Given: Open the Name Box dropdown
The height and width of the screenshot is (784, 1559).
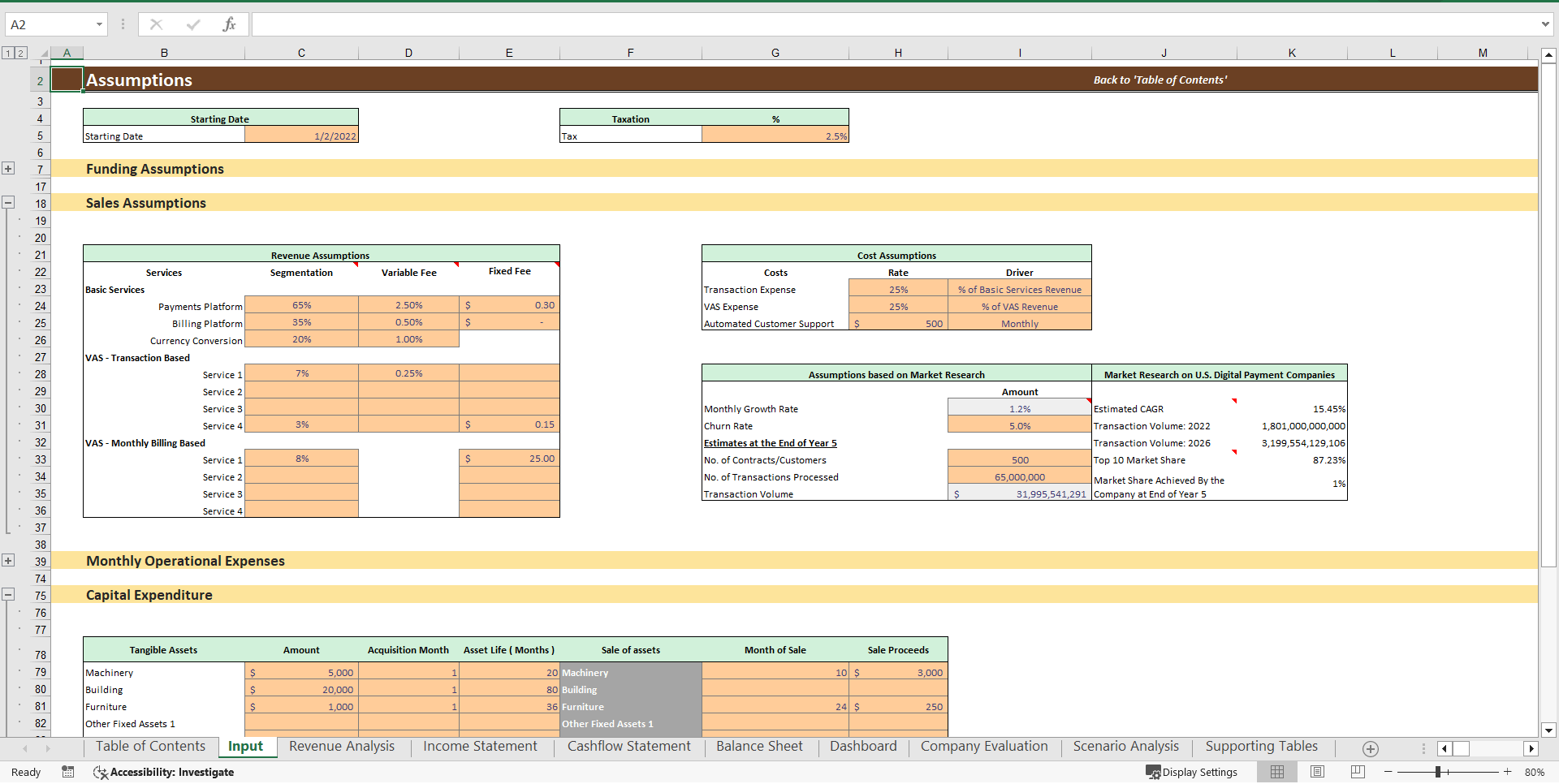Looking at the screenshot, I should (x=100, y=24).
